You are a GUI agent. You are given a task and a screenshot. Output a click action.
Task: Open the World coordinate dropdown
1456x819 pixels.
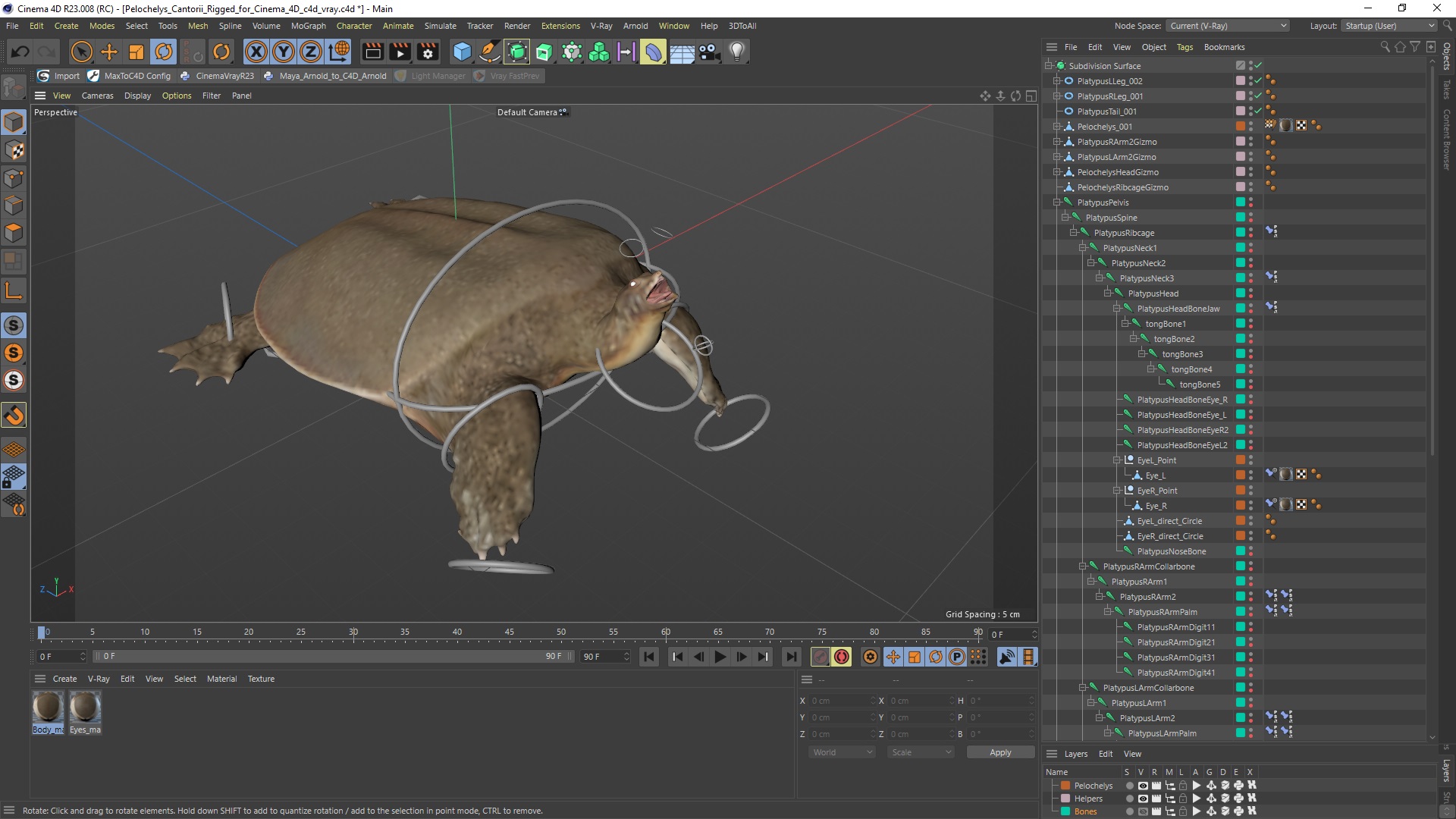pos(842,752)
